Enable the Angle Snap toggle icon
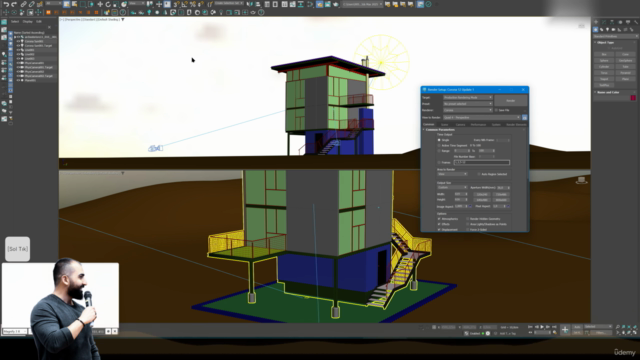The width and height of the screenshot is (640, 360). 184,4
